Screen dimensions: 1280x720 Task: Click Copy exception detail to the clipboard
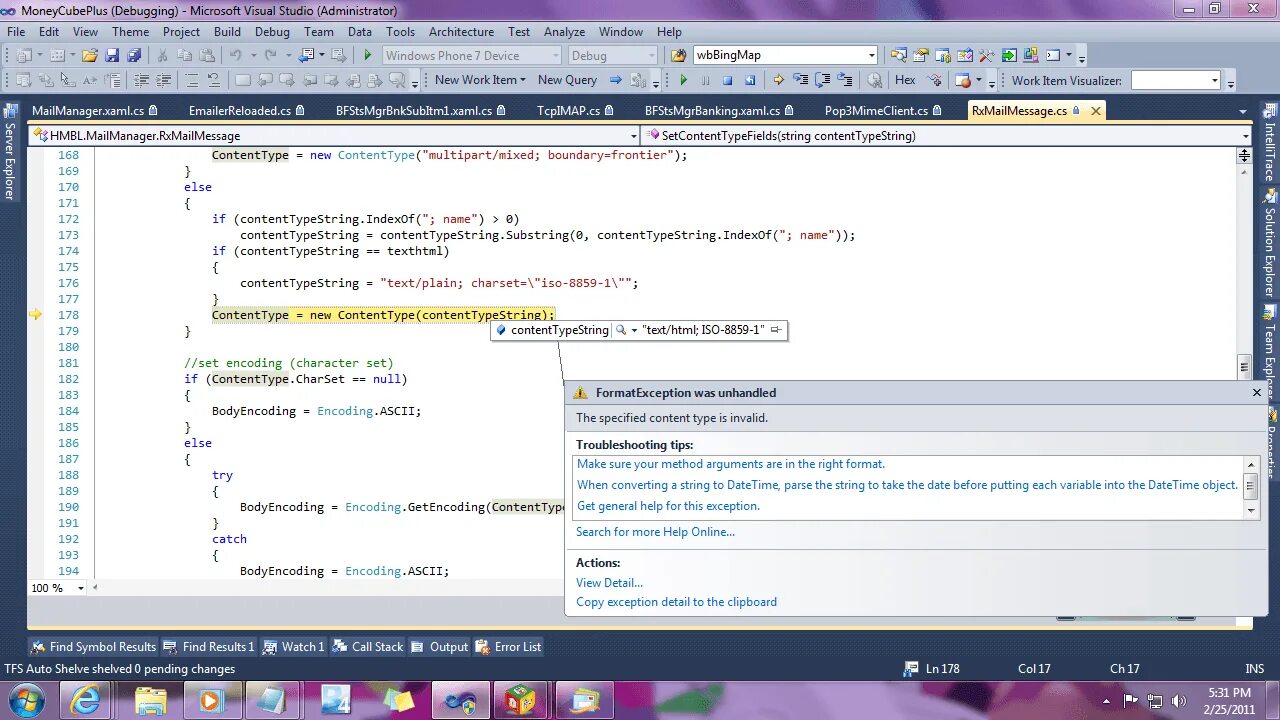tap(676, 602)
